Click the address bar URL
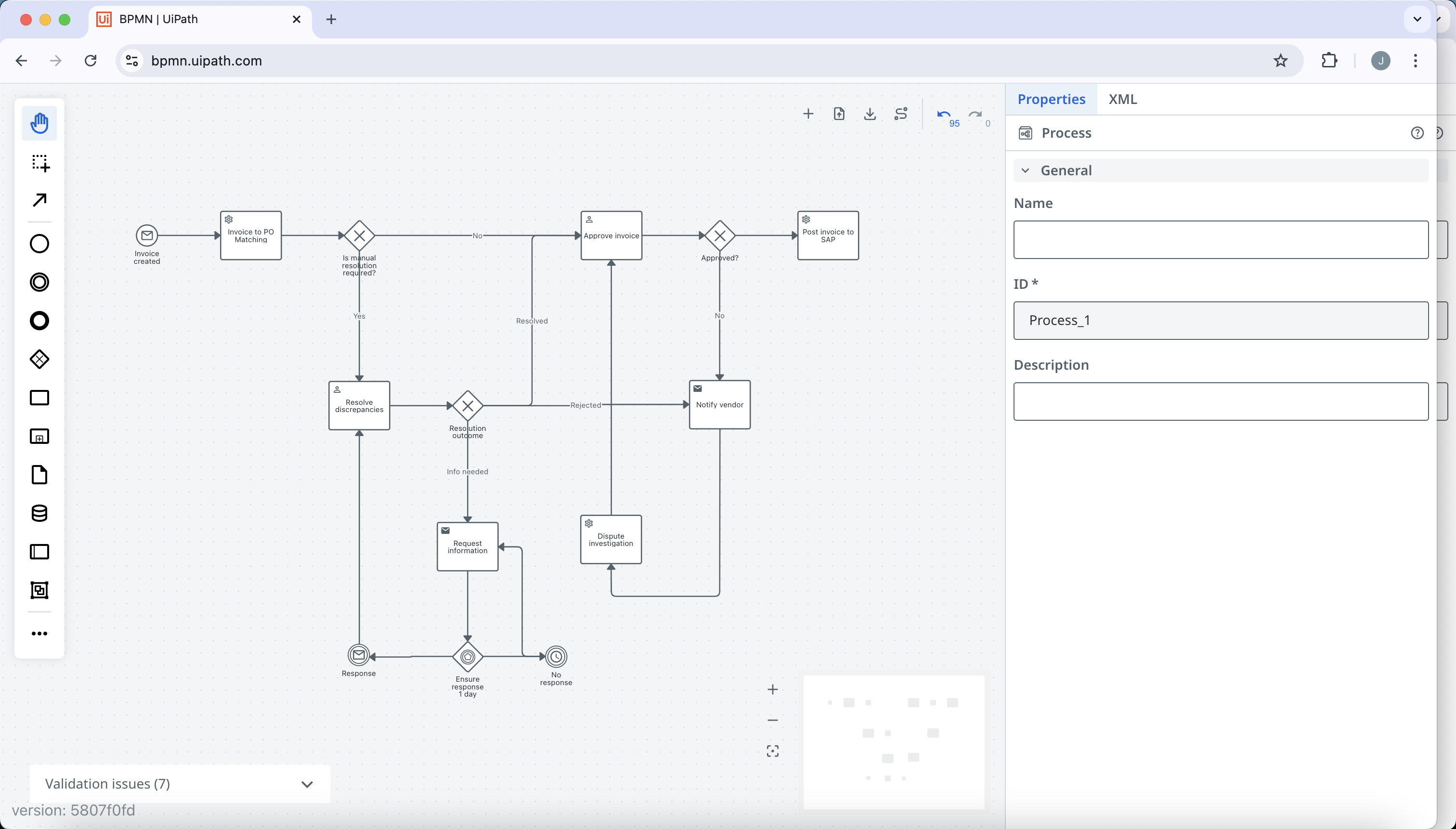The height and width of the screenshot is (829, 1456). tap(206, 60)
